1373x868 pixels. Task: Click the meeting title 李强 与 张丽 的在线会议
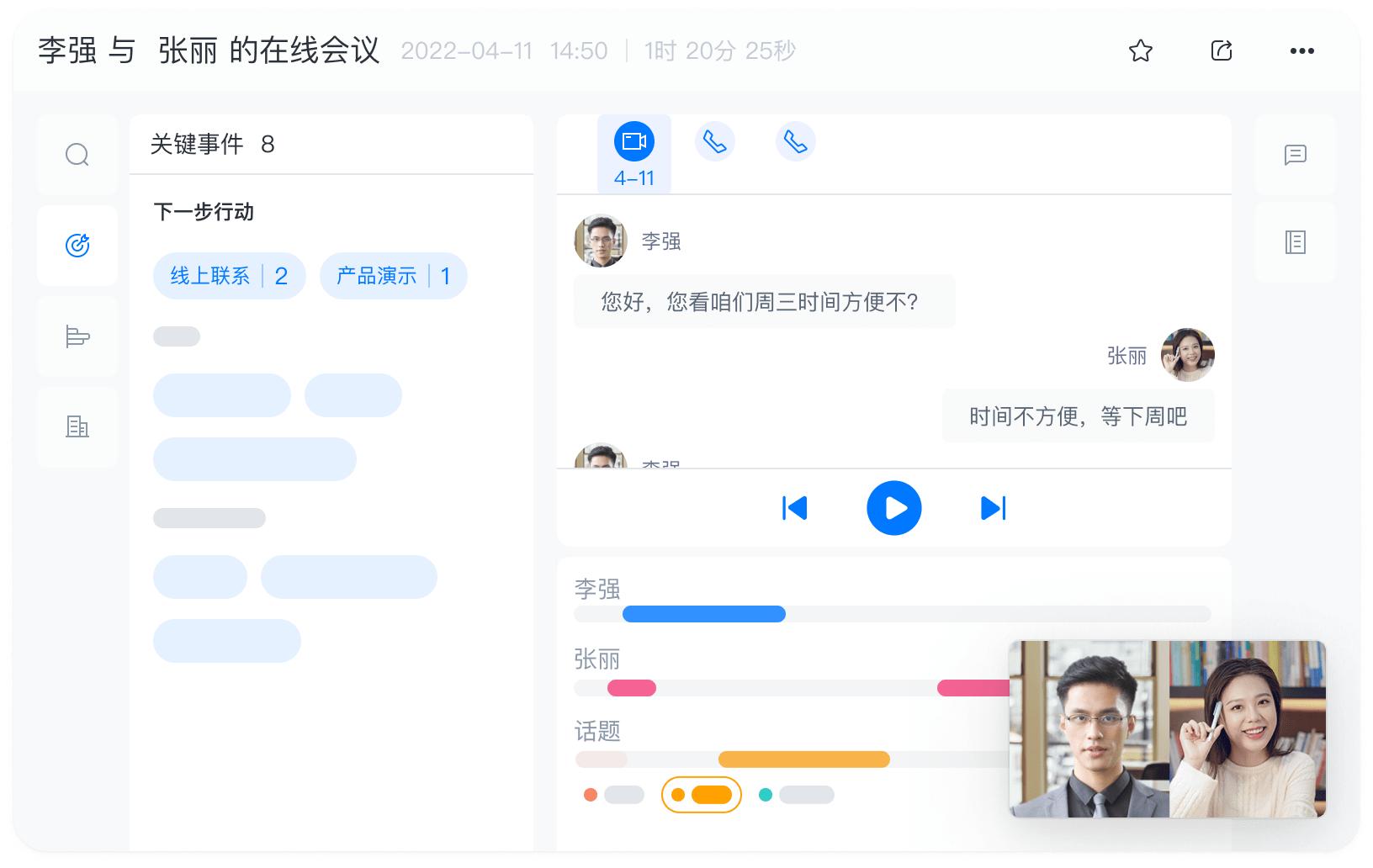(x=209, y=51)
